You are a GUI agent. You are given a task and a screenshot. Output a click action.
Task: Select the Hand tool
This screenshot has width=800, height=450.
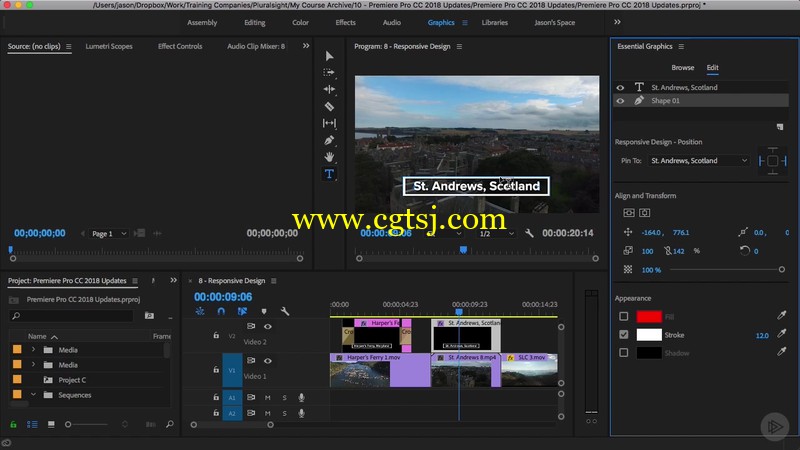[x=329, y=157]
